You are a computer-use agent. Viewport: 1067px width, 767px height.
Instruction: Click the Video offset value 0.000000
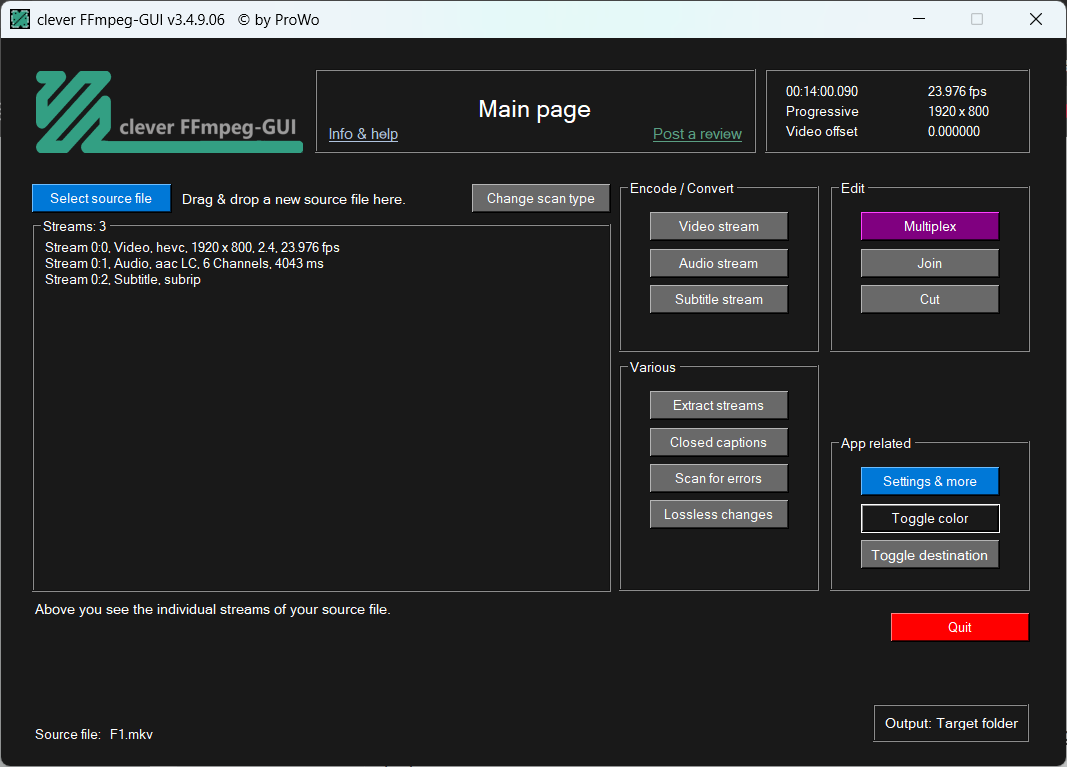click(953, 131)
